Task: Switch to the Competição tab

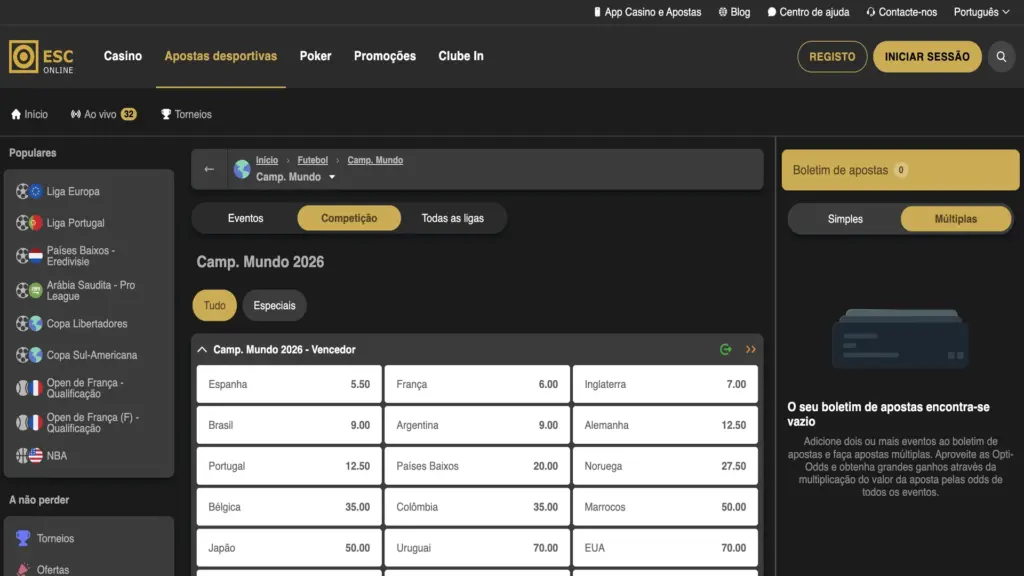Action: point(349,218)
